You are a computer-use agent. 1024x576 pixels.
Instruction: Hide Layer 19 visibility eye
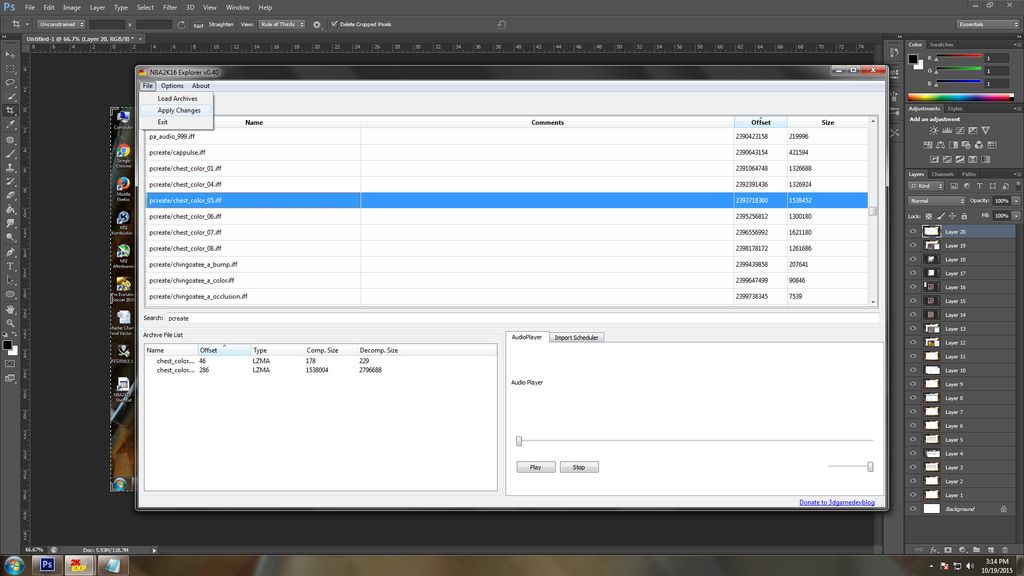pyautogui.click(x=913, y=246)
